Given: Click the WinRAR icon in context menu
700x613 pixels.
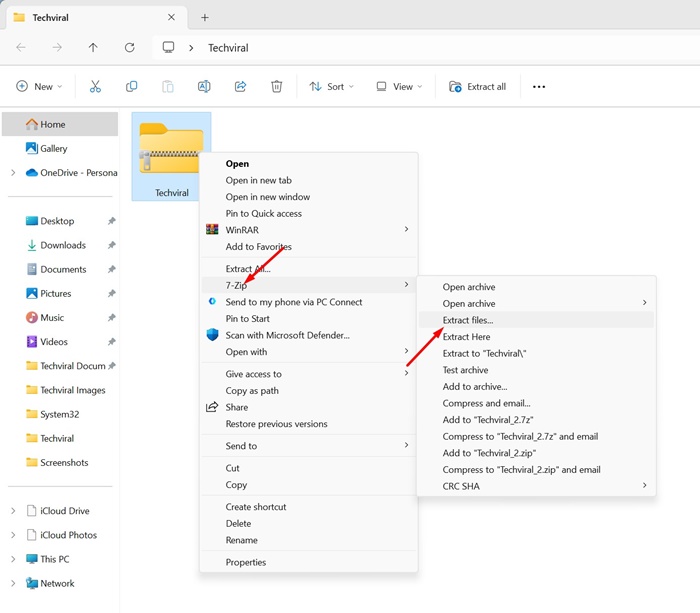Looking at the screenshot, I should click(x=212, y=229).
